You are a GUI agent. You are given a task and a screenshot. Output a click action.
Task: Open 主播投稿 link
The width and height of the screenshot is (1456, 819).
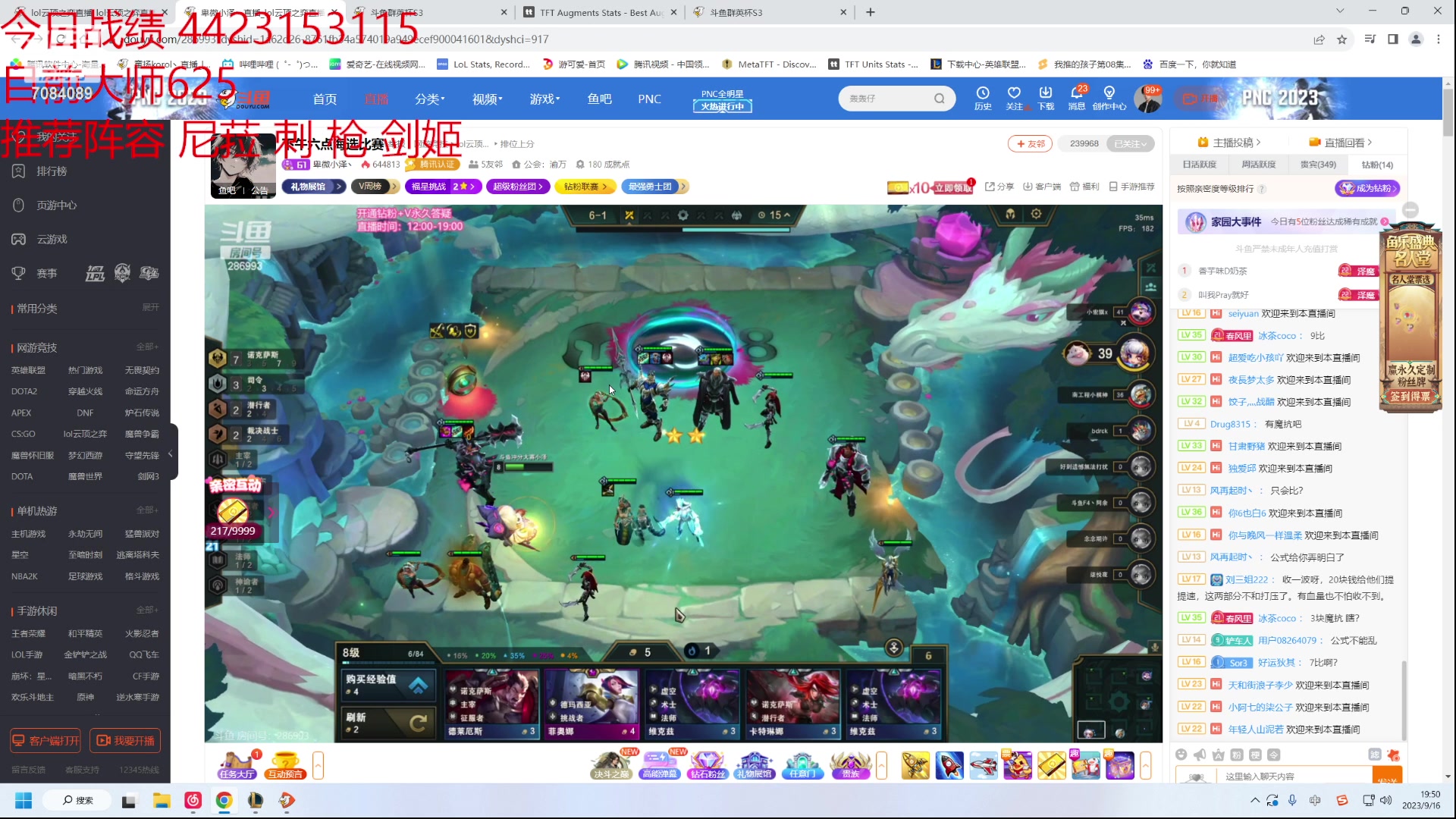(1228, 142)
